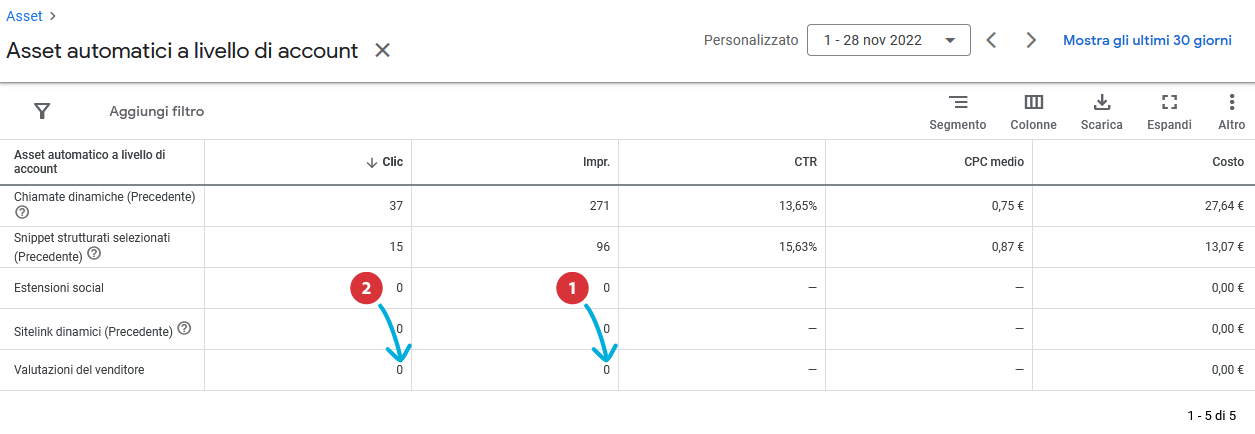Sort table by Costo column
The width and height of the screenshot is (1255, 434).
(x=1228, y=162)
